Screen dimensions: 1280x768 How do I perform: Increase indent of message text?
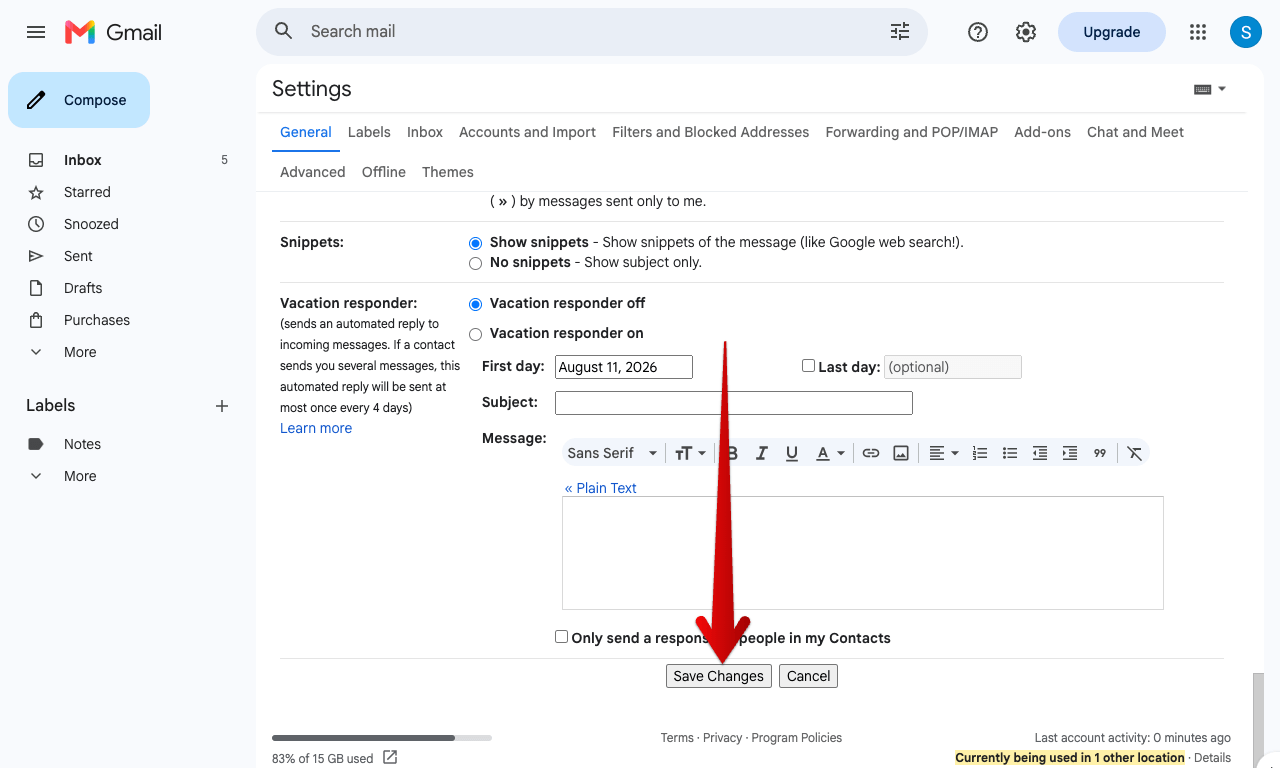point(1070,453)
